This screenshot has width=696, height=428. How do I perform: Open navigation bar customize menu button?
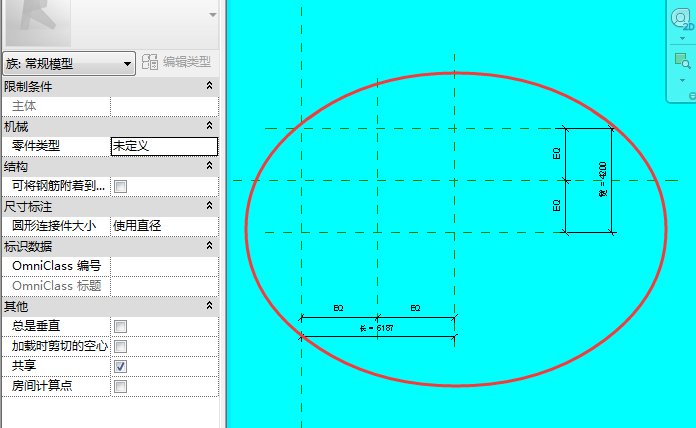pos(690,95)
